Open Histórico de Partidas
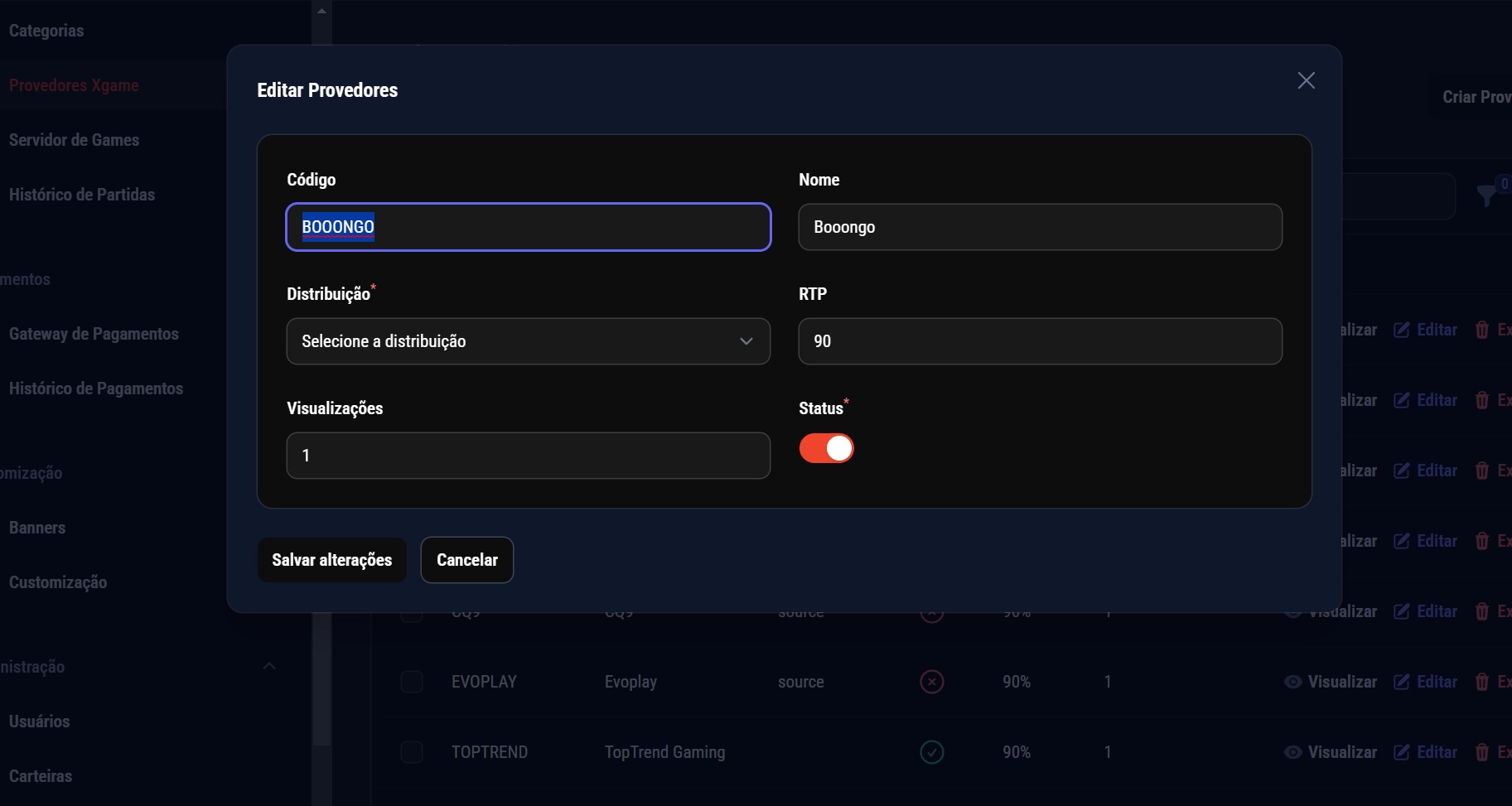Screen dimensions: 1512x806 tap(82, 195)
